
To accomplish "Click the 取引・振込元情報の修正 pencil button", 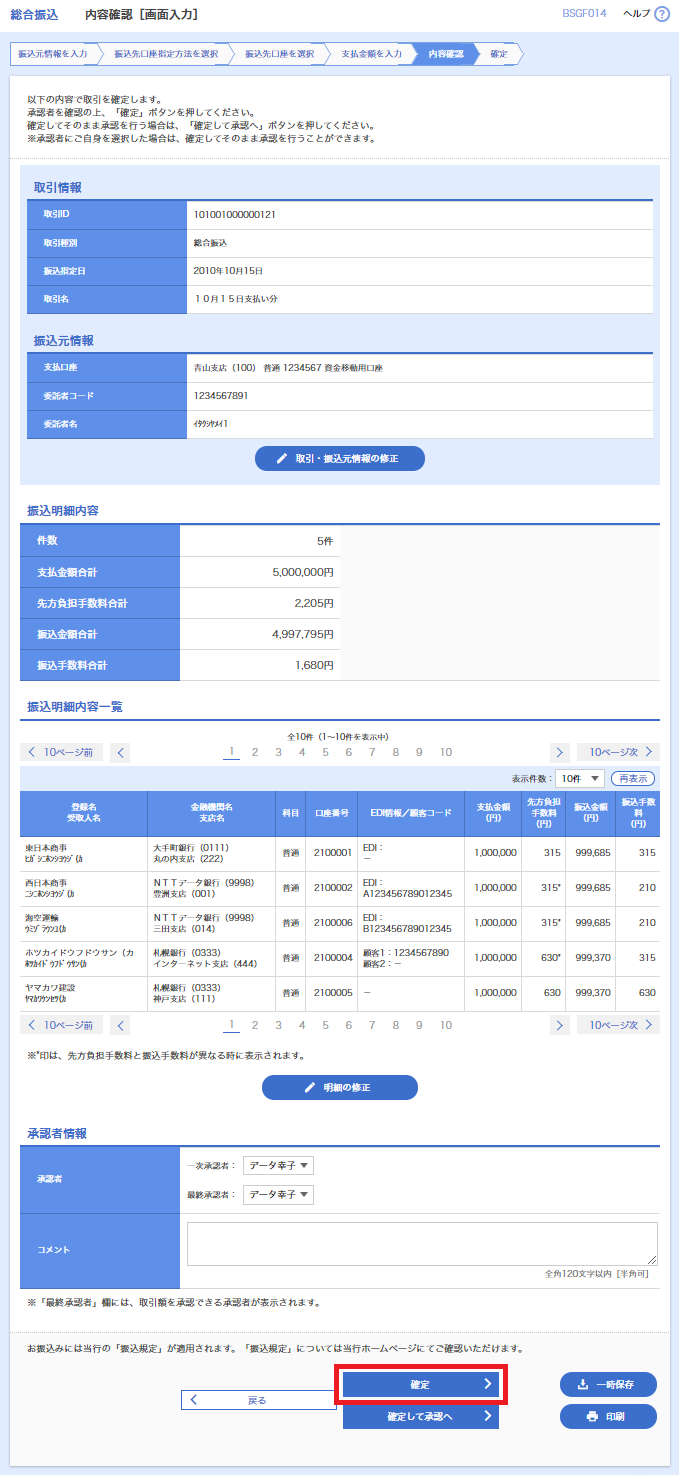I will click(339, 458).
